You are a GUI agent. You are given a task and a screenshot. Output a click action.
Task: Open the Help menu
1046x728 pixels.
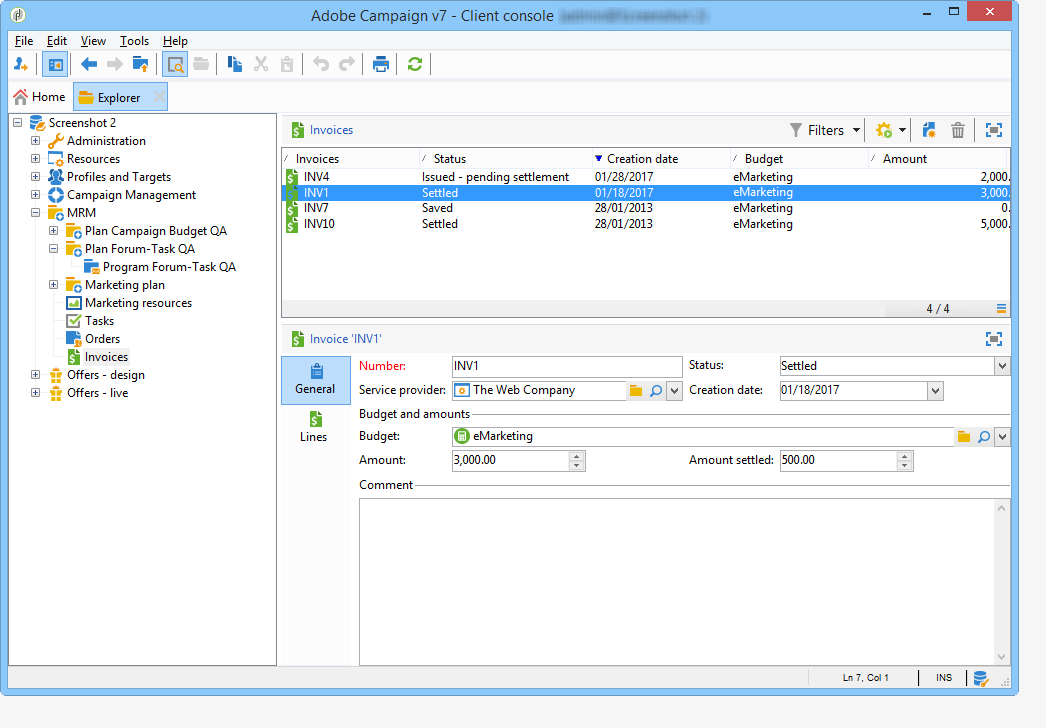click(x=175, y=41)
